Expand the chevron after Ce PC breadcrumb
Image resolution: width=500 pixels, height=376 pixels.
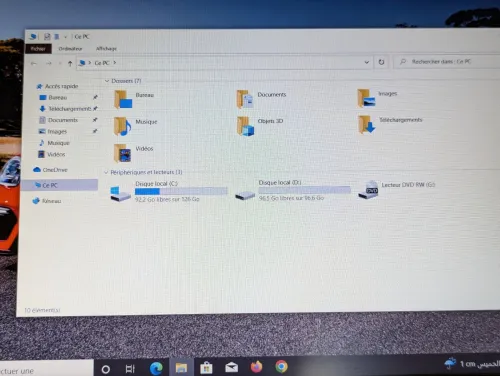coord(115,63)
